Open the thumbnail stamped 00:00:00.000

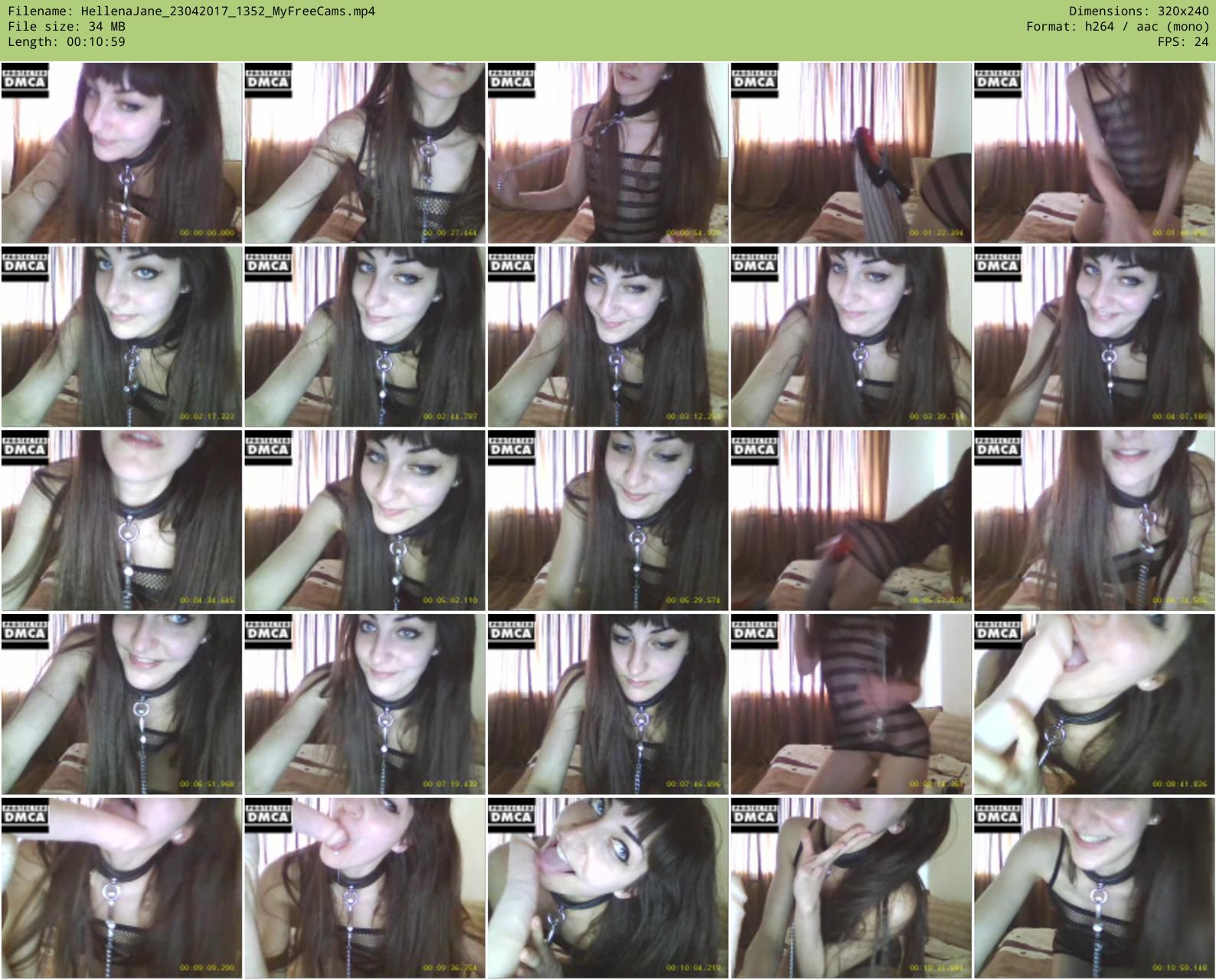click(122, 153)
